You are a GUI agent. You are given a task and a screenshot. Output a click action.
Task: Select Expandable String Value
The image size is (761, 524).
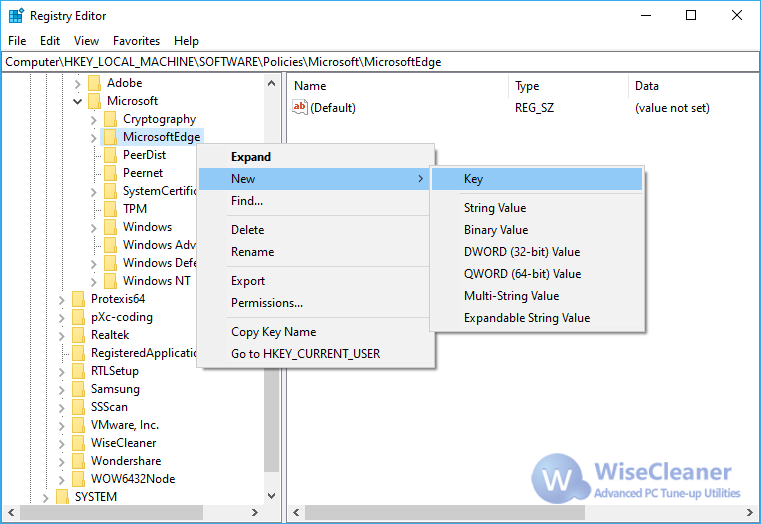537,318
